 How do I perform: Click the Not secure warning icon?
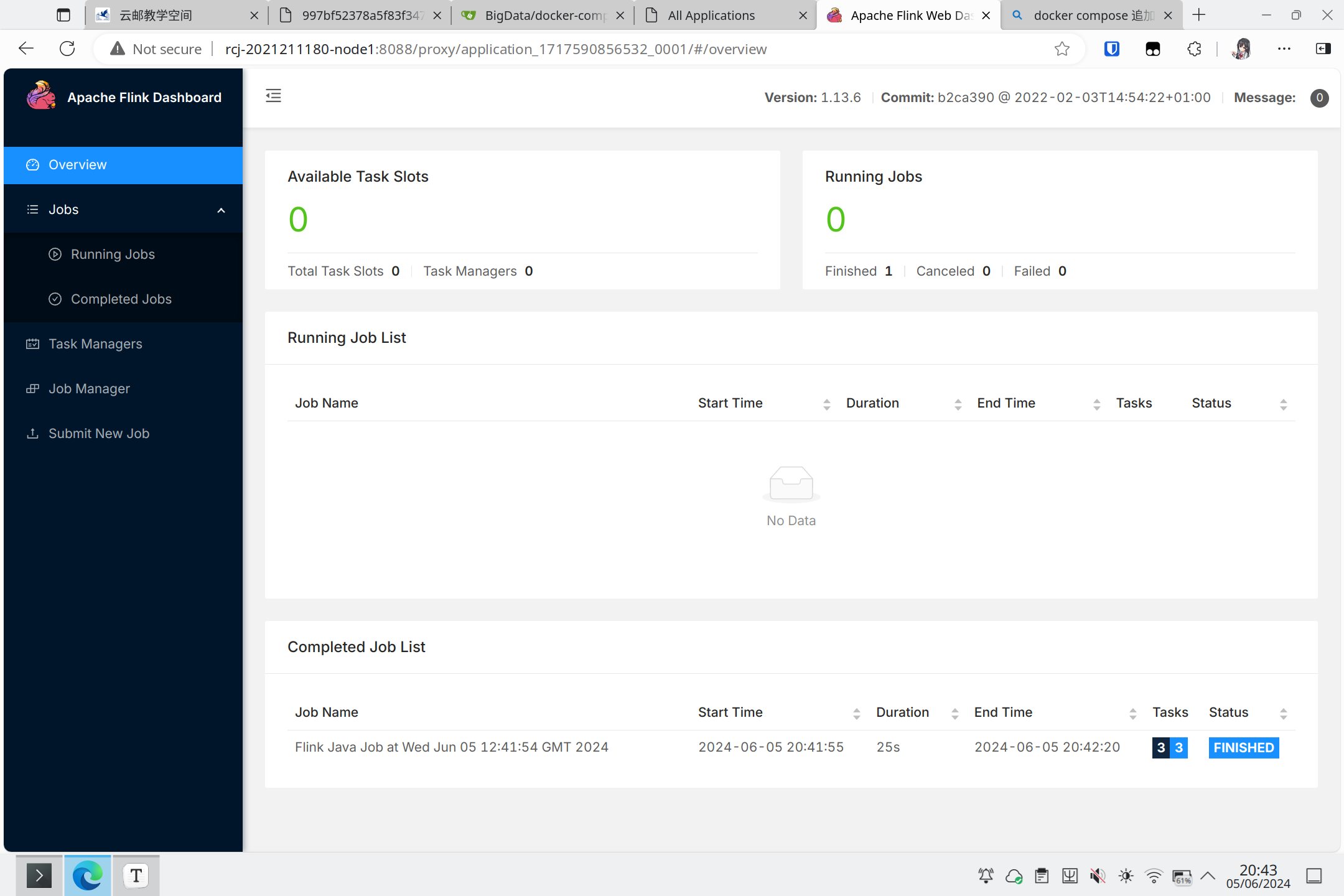[x=117, y=49]
